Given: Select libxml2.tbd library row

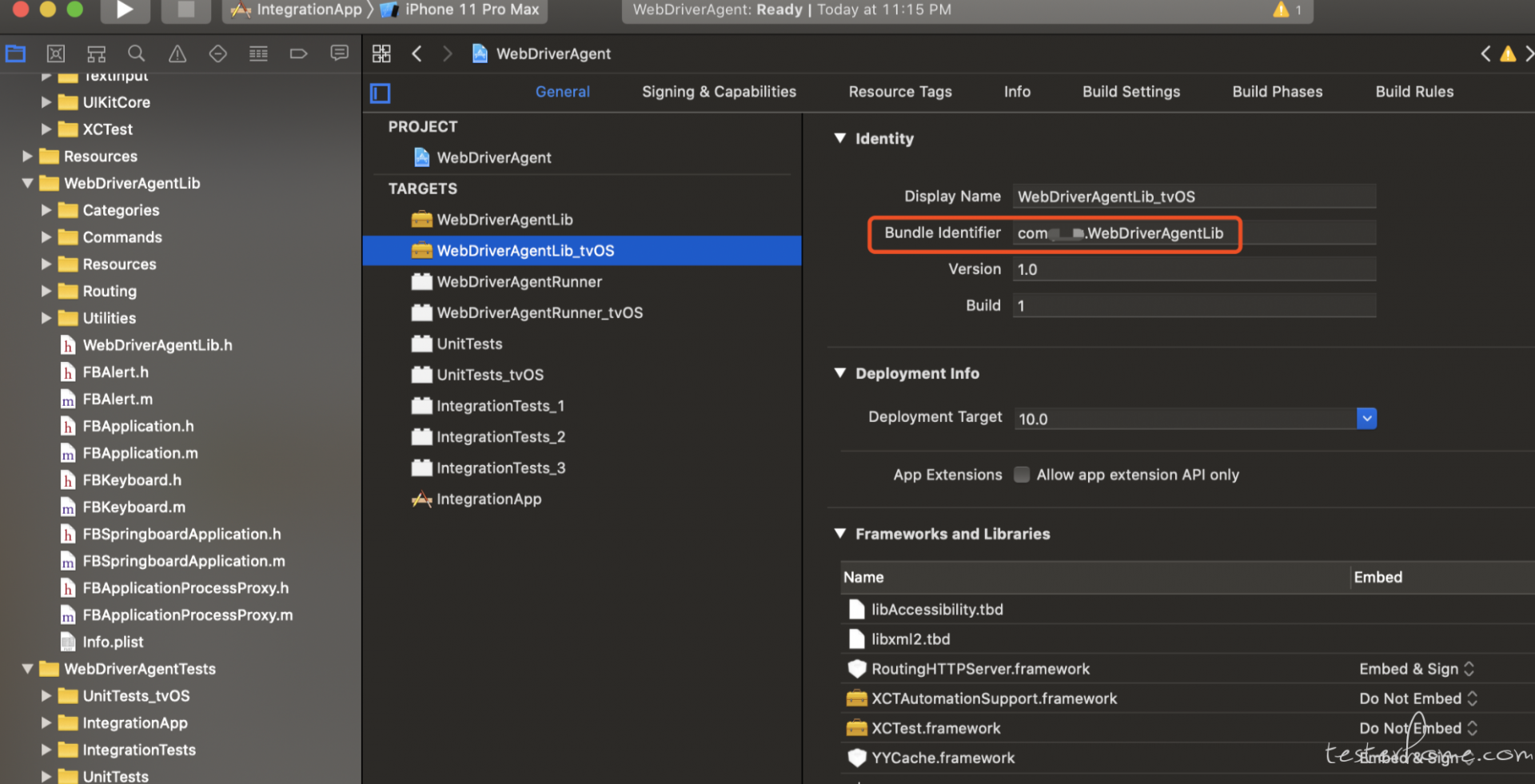Looking at the screenshot, I should click(x=1188, y=639).
